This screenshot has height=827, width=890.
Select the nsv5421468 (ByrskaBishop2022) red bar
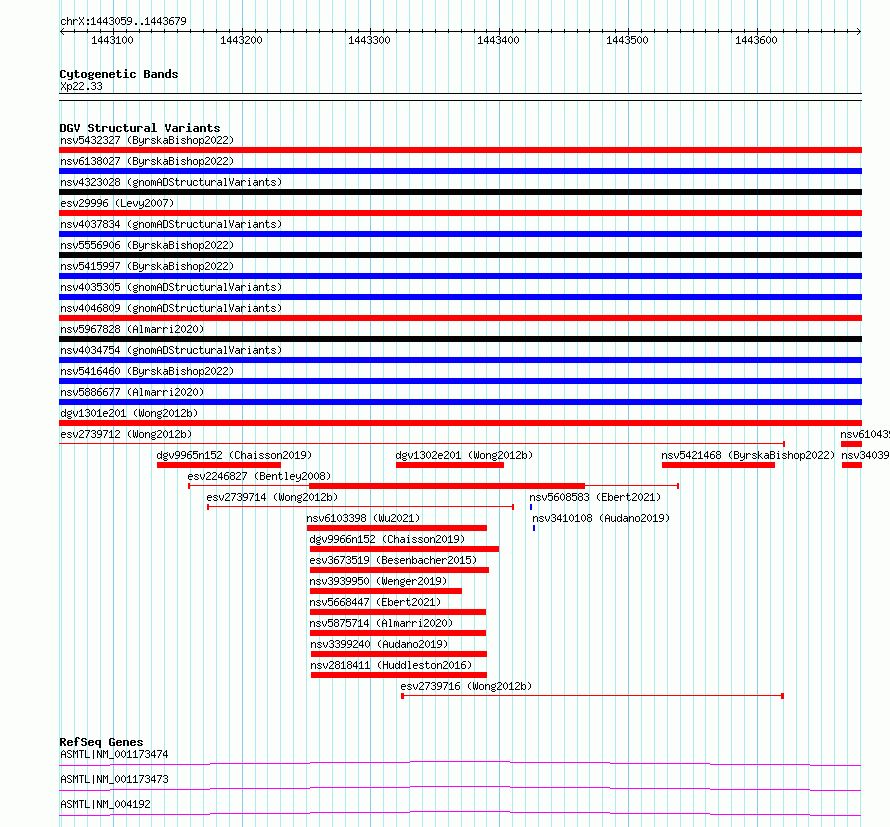coord(718,465)
